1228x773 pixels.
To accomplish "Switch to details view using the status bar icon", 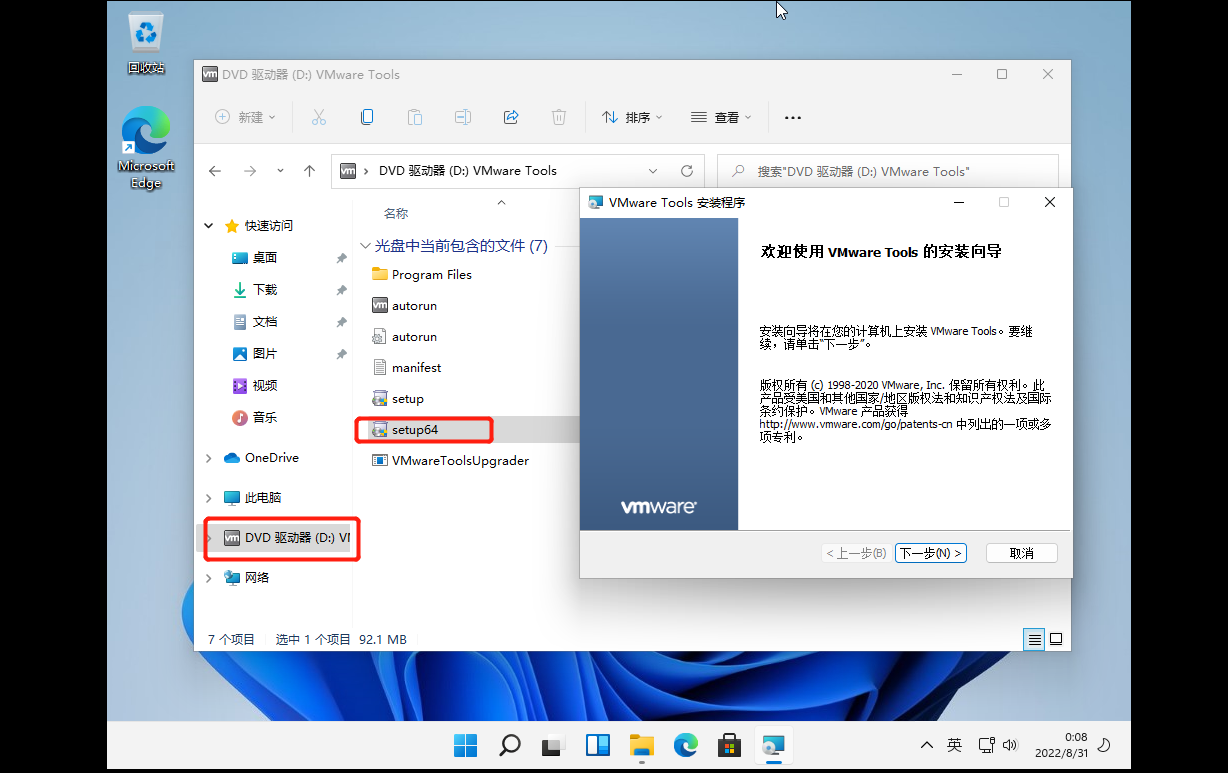I will pyautogui.click(x=1035, y=639).
